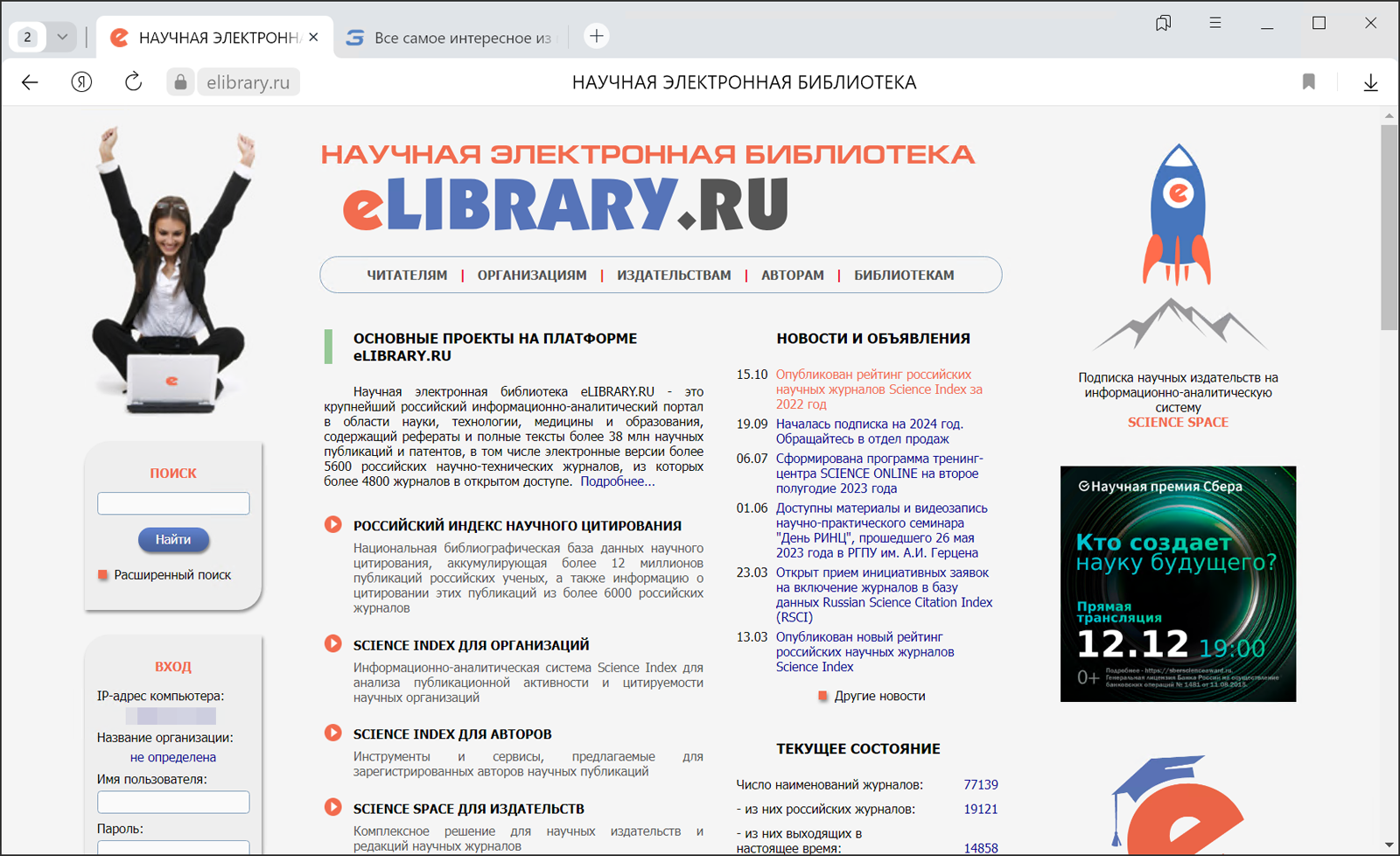The image size is (1400, 856).
Task: Click the Научная премия Сбера banner
Action: click(x=1178, y=584)
